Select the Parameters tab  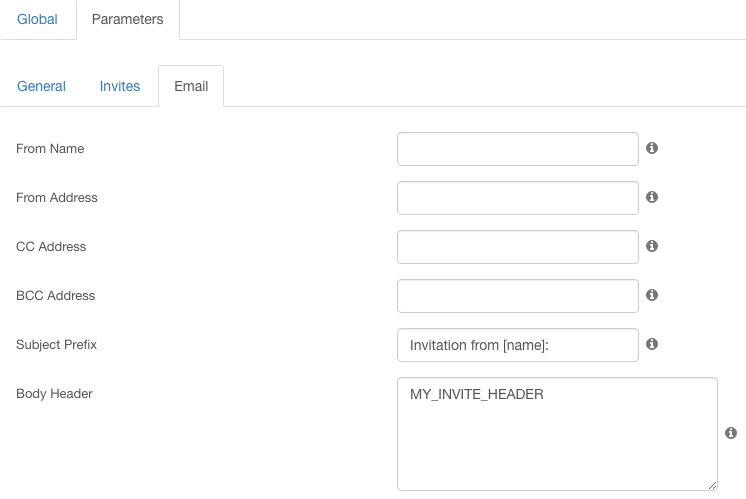[x=128, y=20]
